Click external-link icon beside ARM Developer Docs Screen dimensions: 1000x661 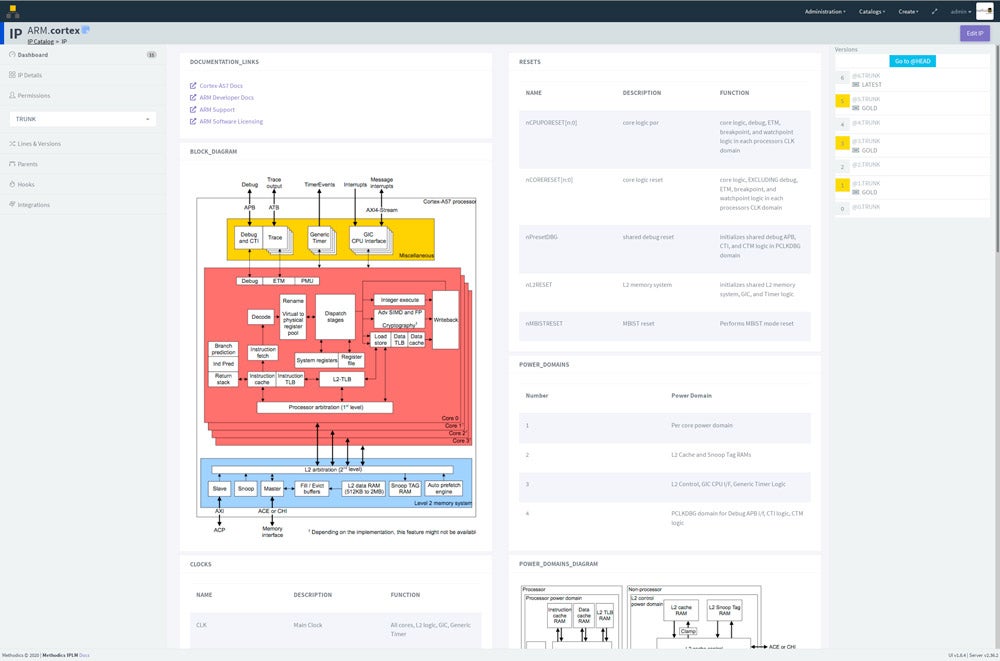(193, 98)
